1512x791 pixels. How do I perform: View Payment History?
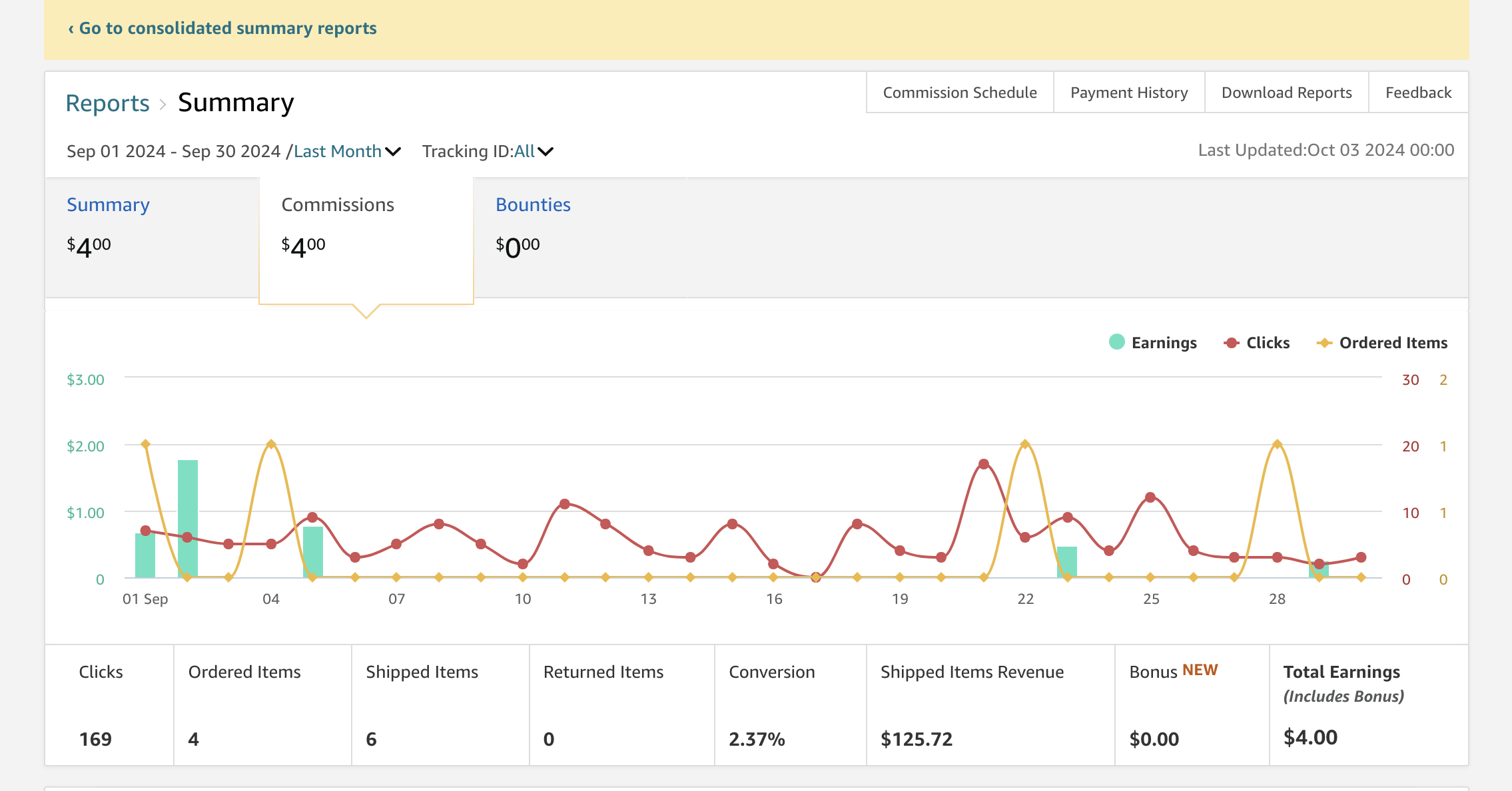point(1129,93)
